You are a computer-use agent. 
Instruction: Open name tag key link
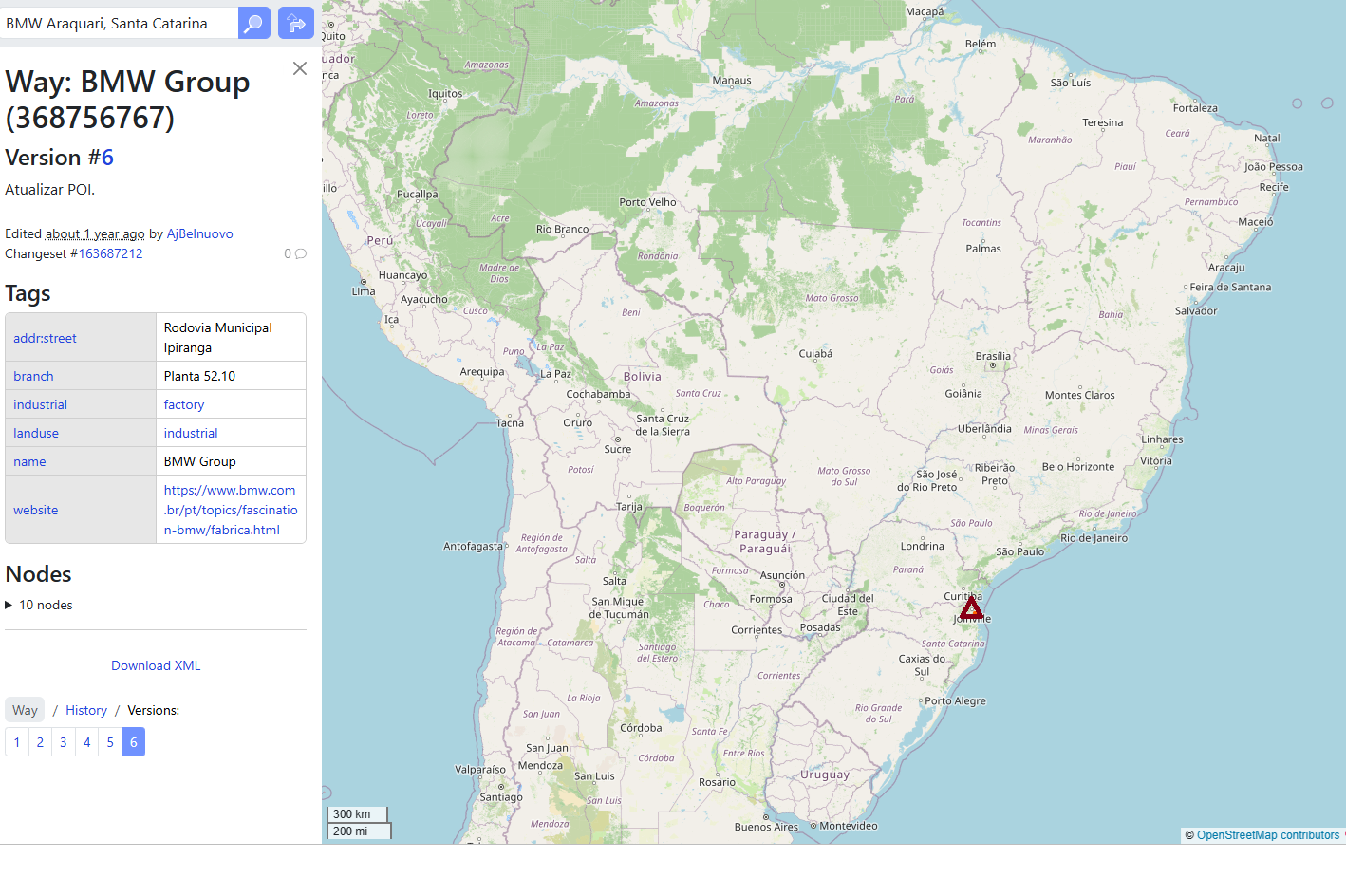point(29,461)
